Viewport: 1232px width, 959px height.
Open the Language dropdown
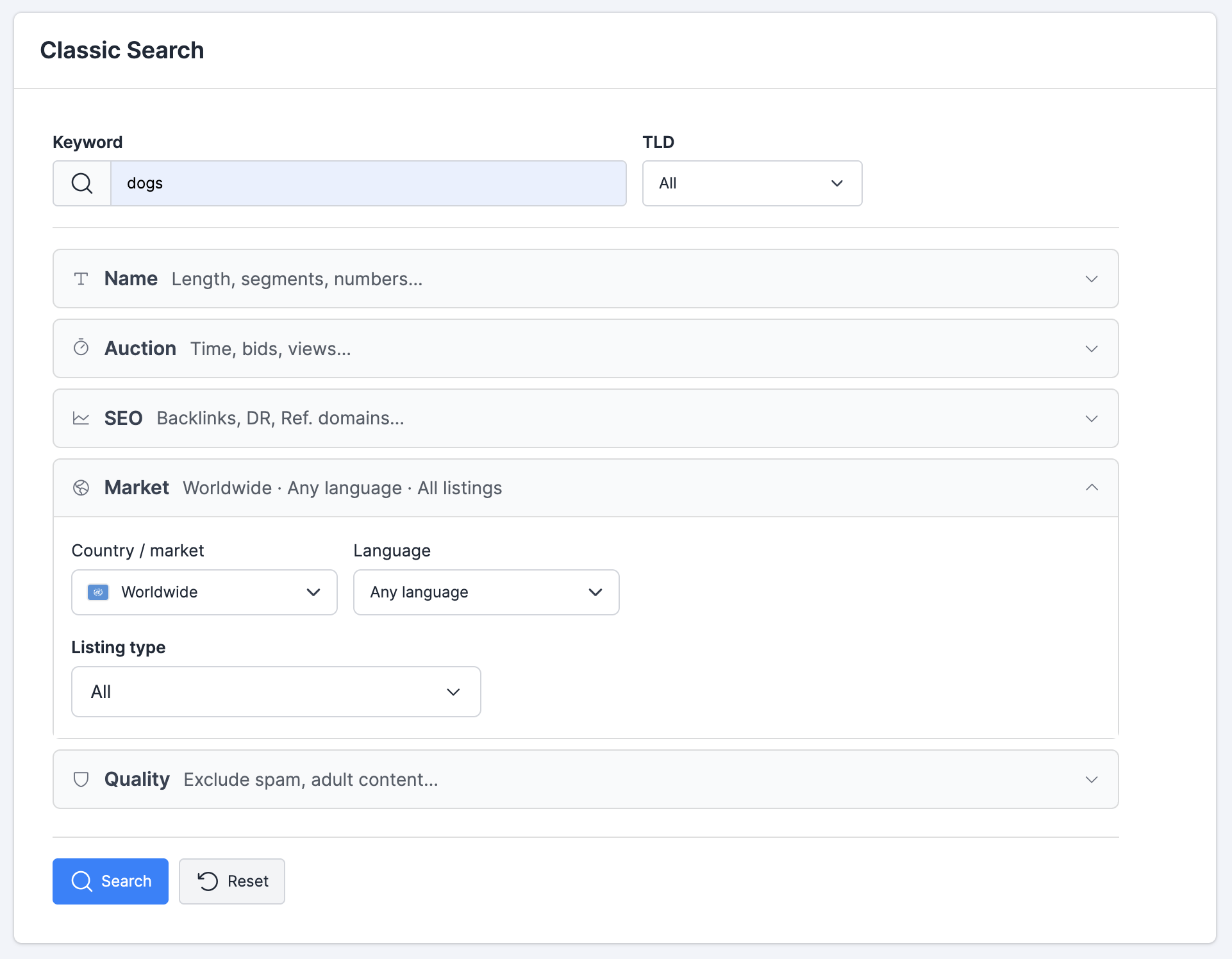pyautogui.click(x=487, y=592)
